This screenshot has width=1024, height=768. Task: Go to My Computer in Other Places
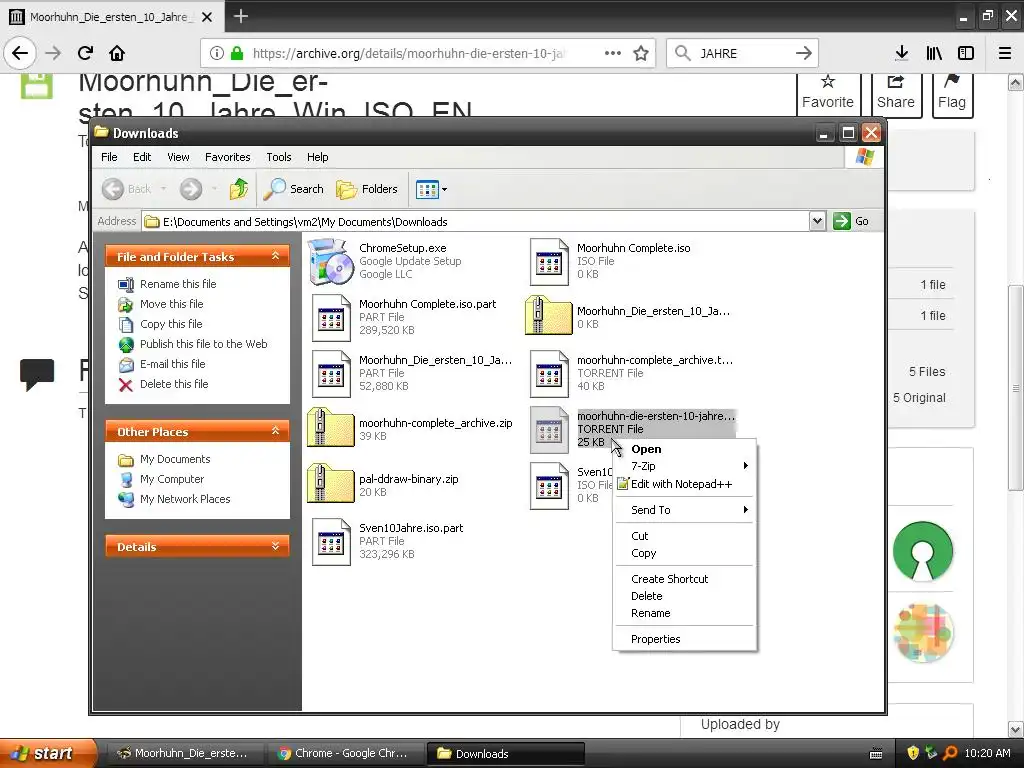pyautogui.click(x=161, y=479)
